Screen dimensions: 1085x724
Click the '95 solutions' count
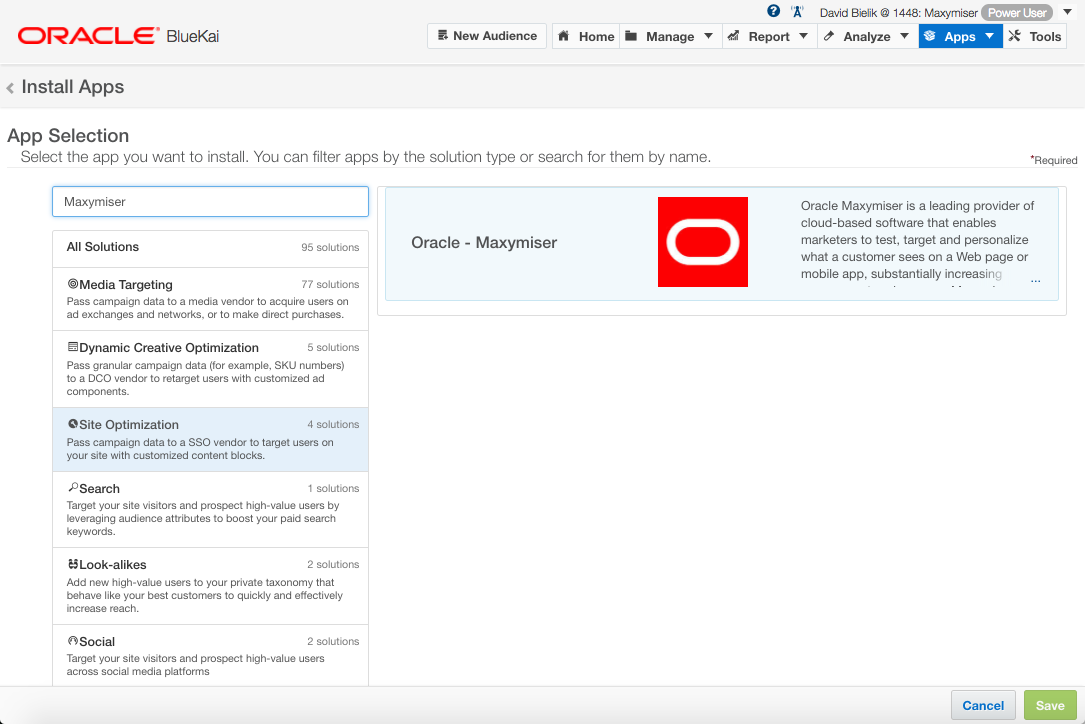click(x=330, y=247)
